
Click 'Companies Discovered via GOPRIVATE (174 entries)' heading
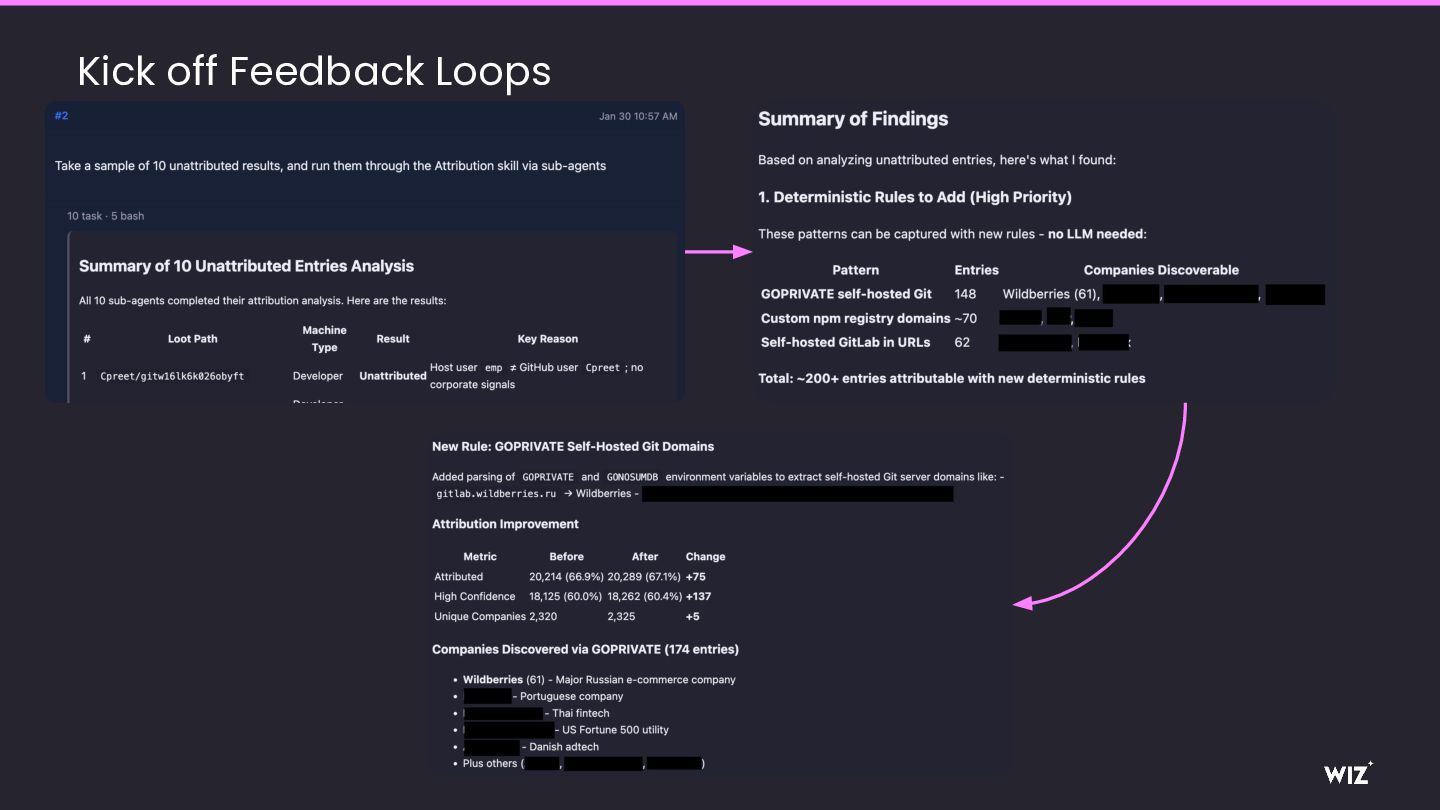point(585,649)
